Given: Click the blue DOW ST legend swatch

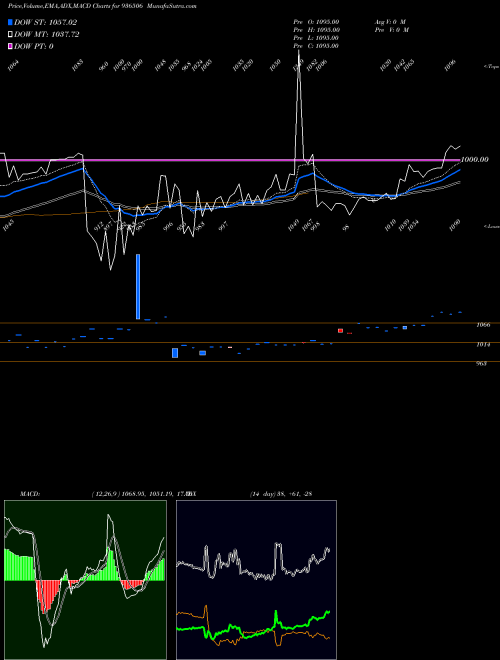Looking at the screenshot, I should pyautogui.click(x=10, y=22).
